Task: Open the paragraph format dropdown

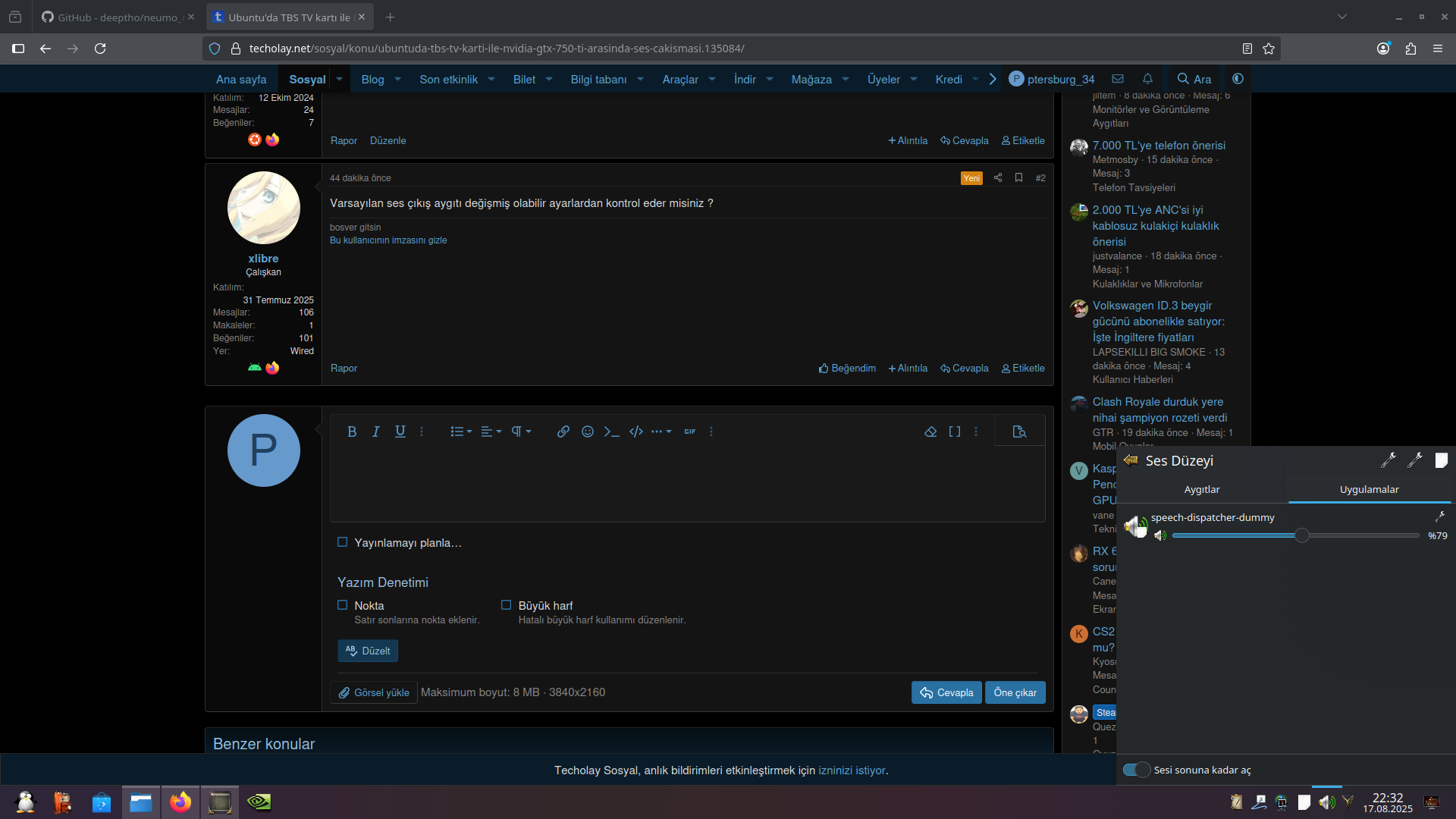Action: click(521, 431)
